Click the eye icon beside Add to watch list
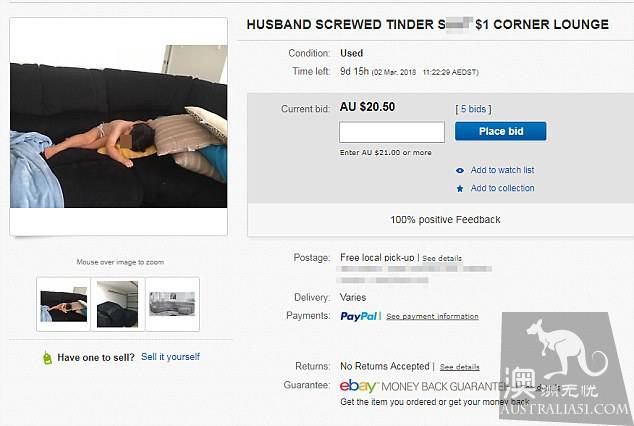Image resolution: width=634 pixels, height=426 pixels. pyautogui.click(x=460, y=171)
